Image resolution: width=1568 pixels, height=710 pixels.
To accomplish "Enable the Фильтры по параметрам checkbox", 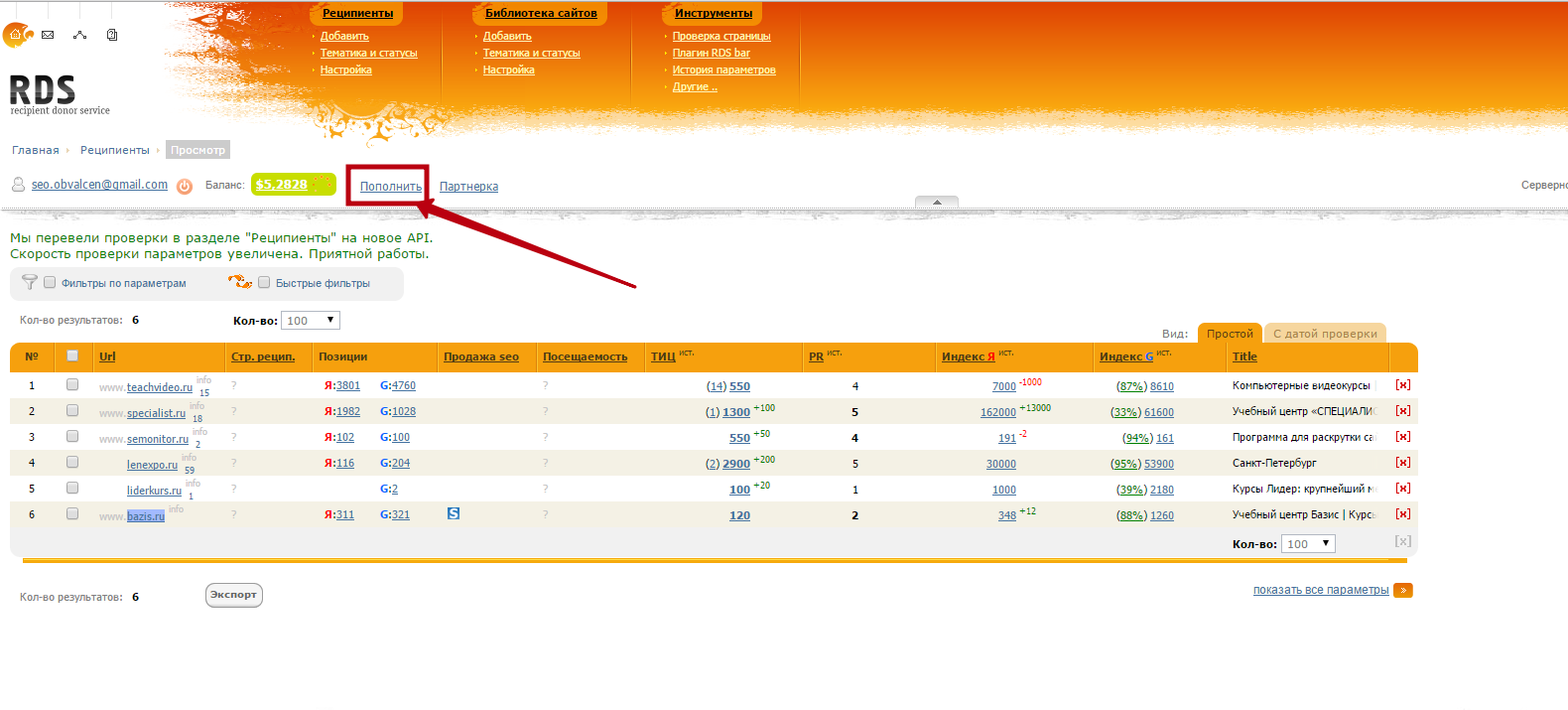I will click(x=50, y=283).
